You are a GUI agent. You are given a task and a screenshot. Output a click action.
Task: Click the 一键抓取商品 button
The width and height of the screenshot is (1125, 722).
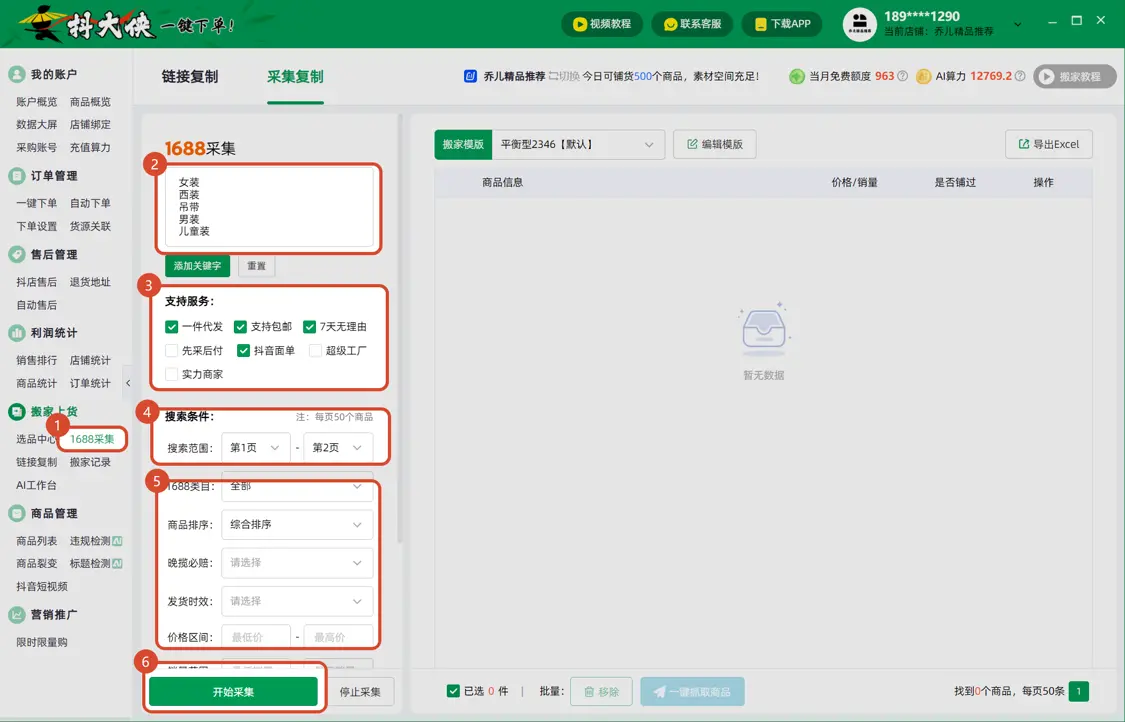[x=692, y=692]
